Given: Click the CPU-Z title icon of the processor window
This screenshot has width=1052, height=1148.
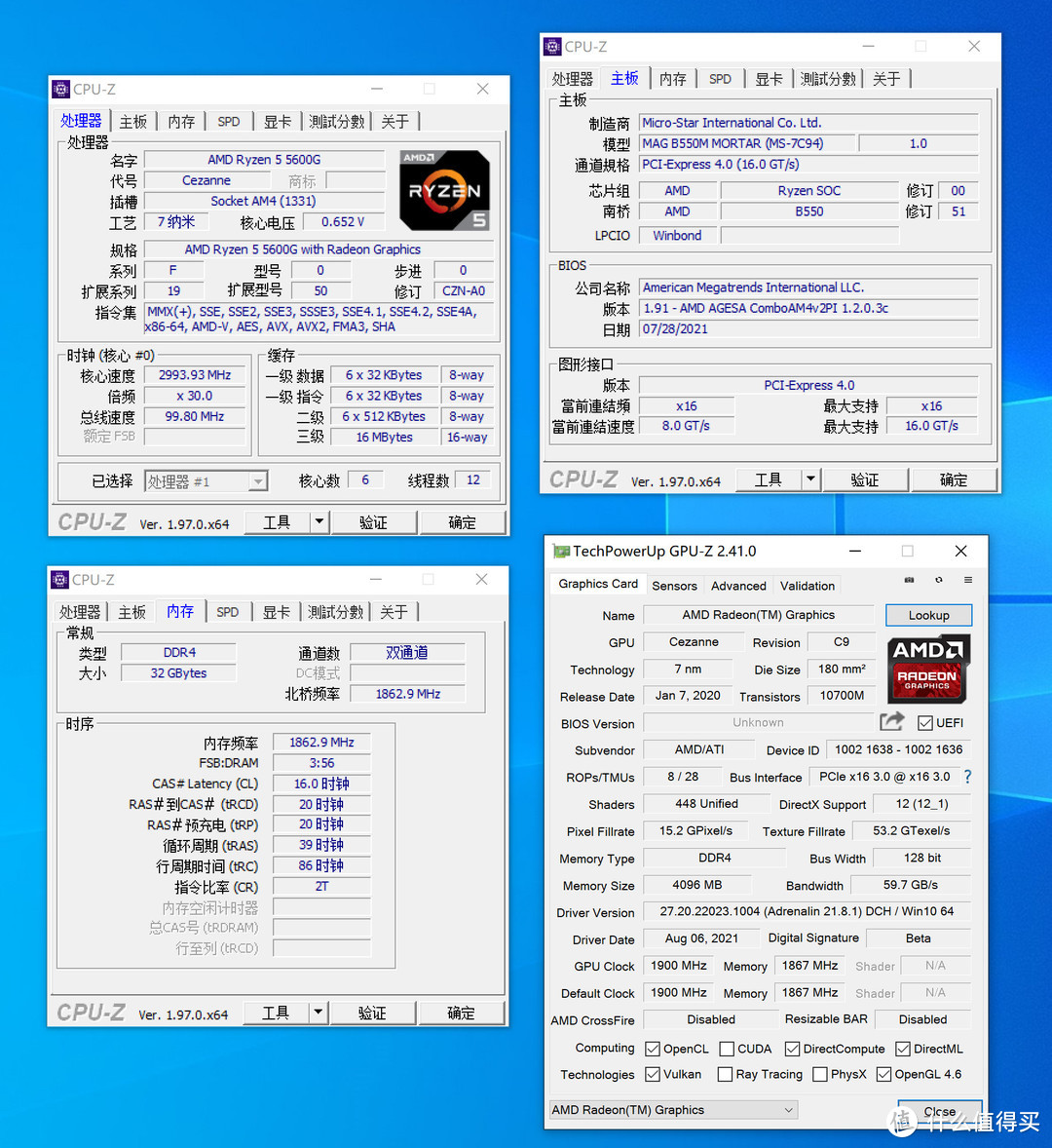Looking at the screenshot, I should pos(60,90).
